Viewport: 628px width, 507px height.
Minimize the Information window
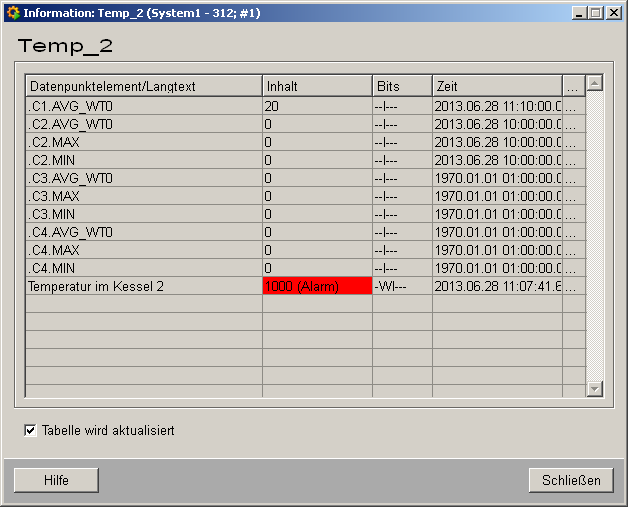(x=579, y=13)
